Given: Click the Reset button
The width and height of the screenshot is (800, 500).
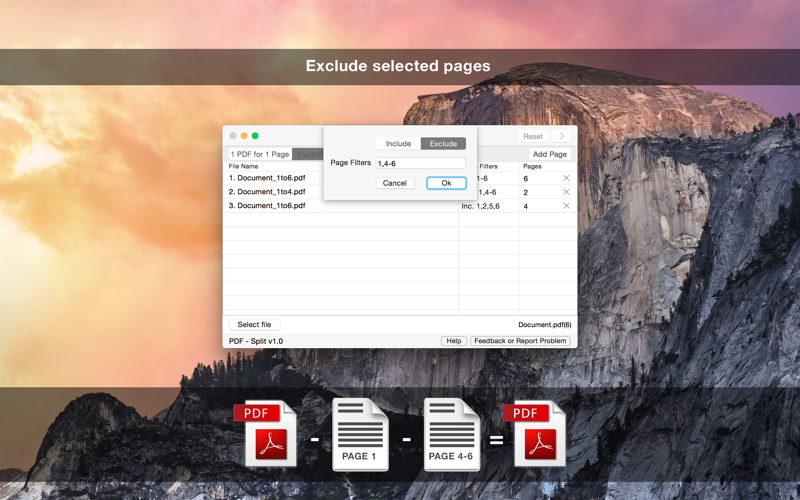Looking at the screenshot, I should pos(533,136).
